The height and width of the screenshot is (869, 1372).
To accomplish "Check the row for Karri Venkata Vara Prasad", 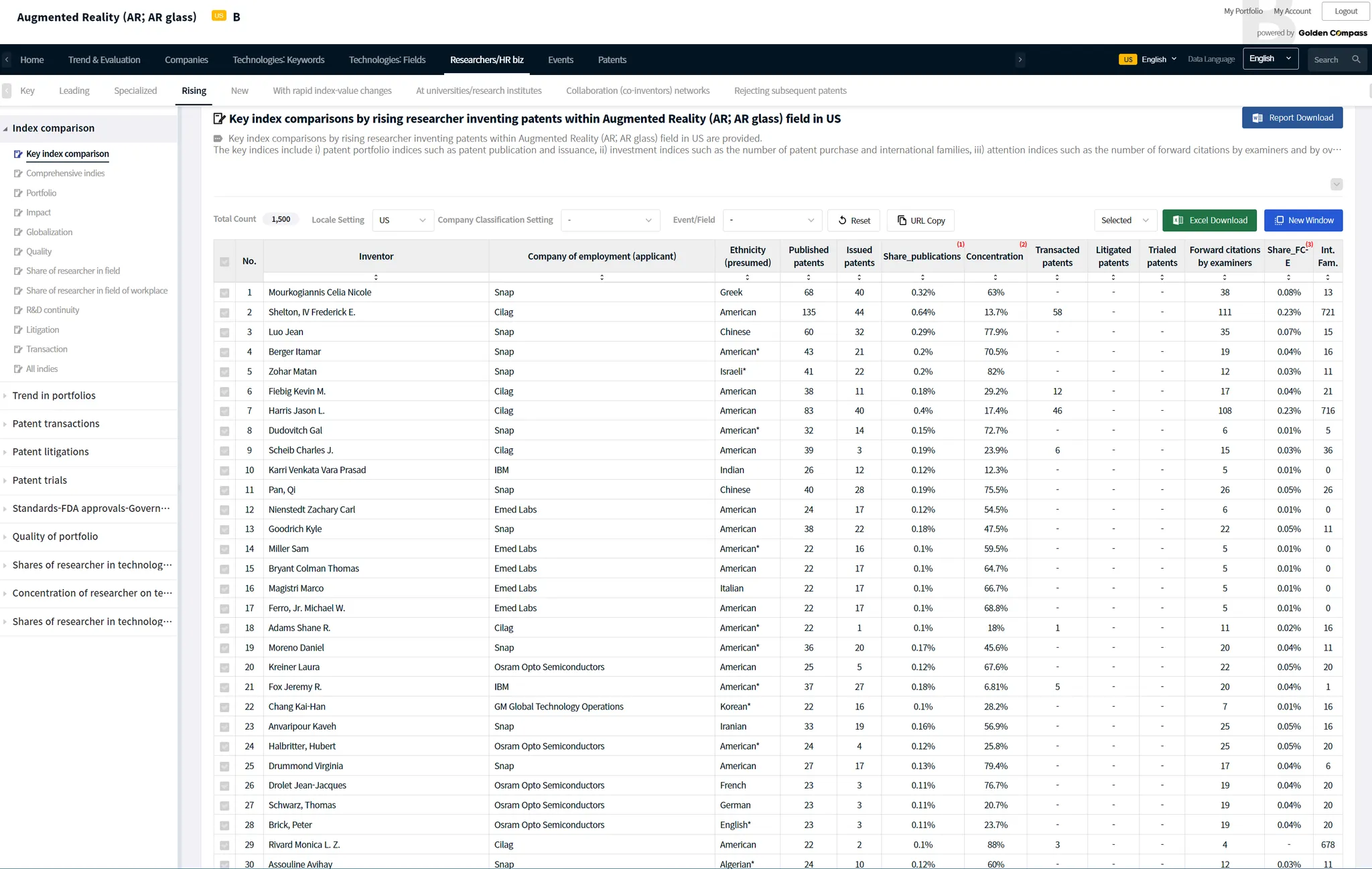I will (x=224, y=470).
